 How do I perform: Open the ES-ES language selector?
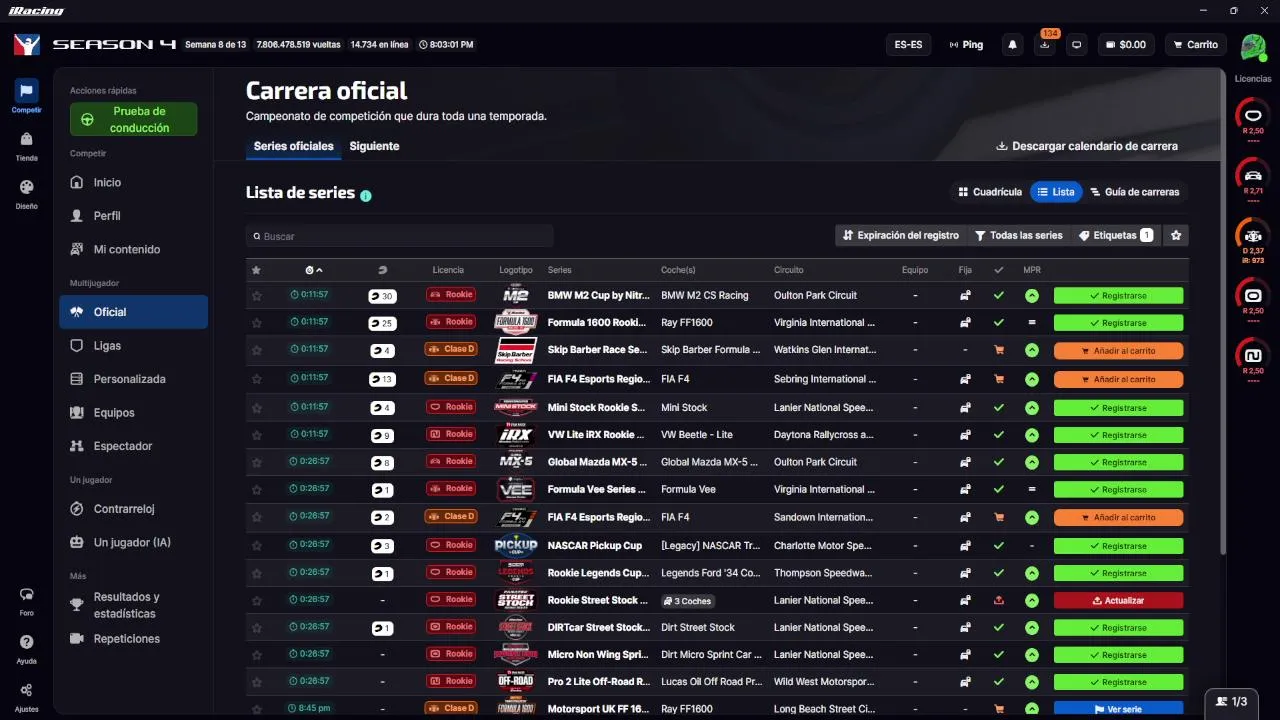(x=908, y=45)
